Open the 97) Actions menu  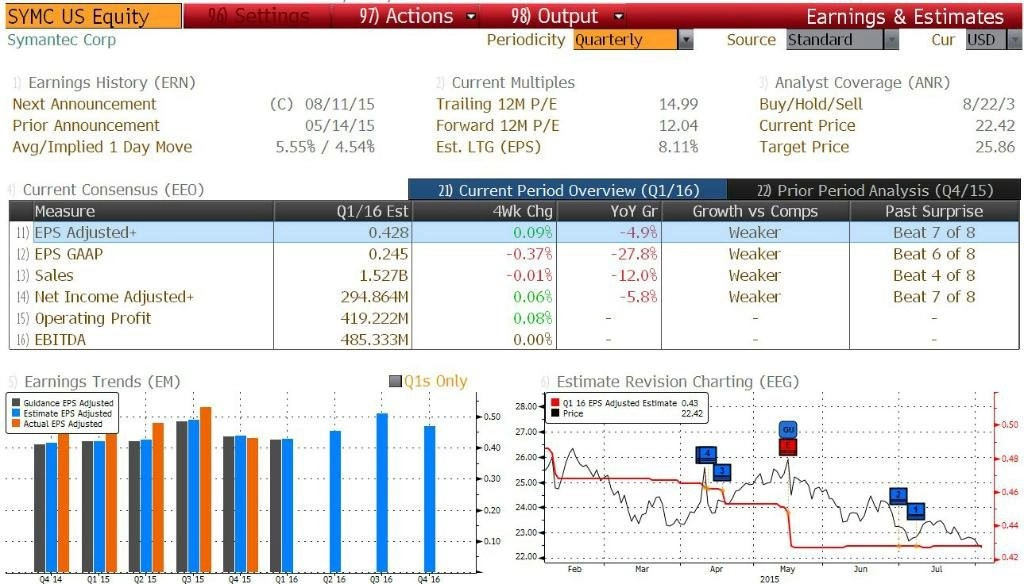417,16
